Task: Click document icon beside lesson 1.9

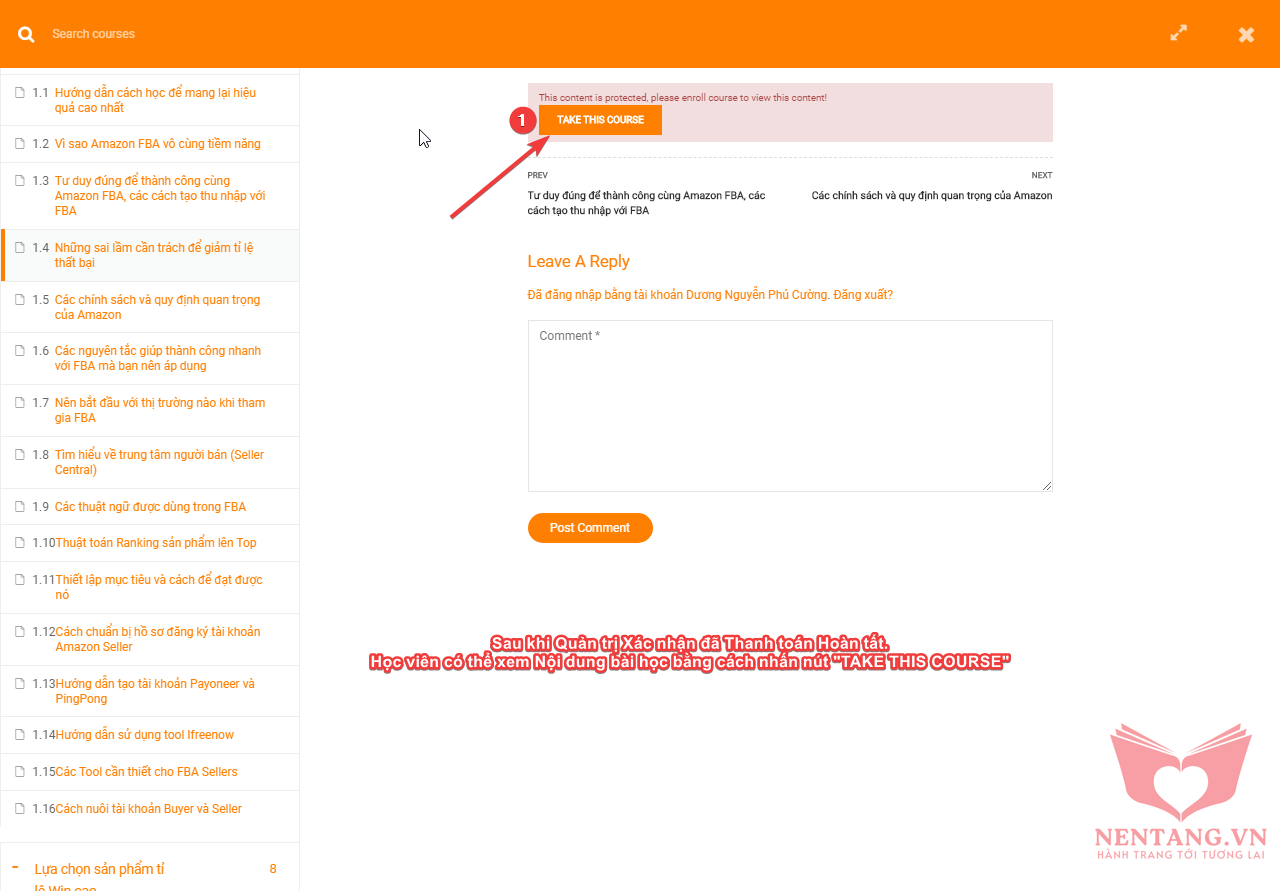Action: pyautogui.click(x=20, y=507)
